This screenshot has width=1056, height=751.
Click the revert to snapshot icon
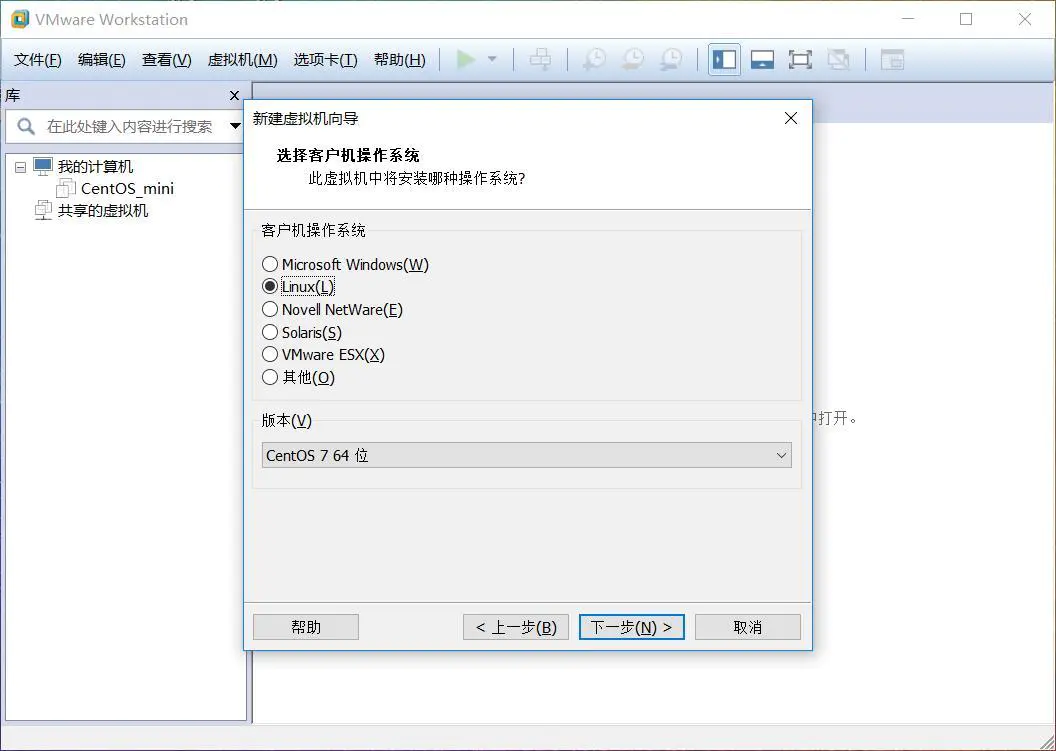click(632, 59)
